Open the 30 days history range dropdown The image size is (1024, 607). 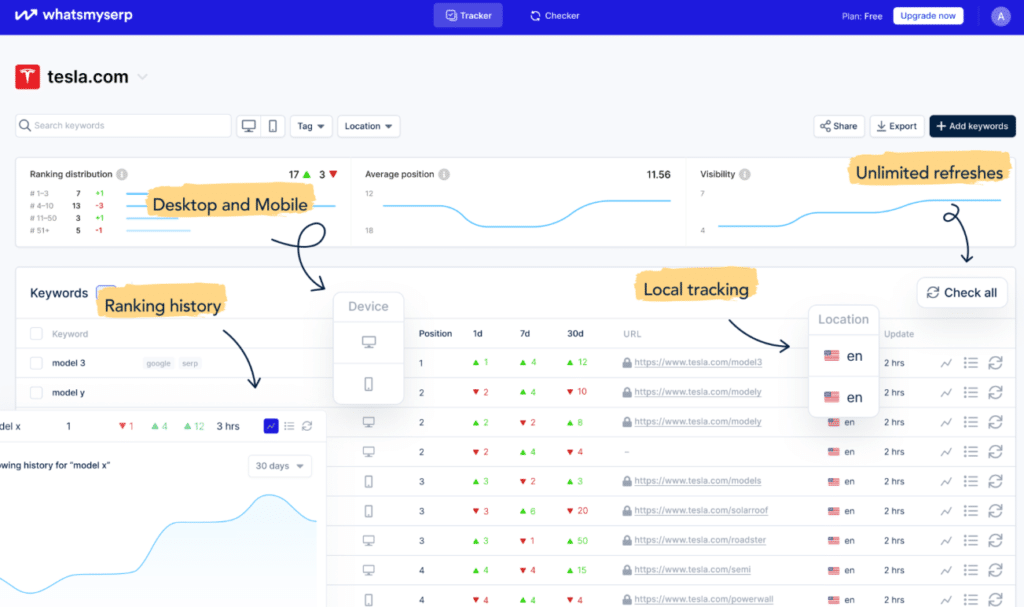point(280,466)
